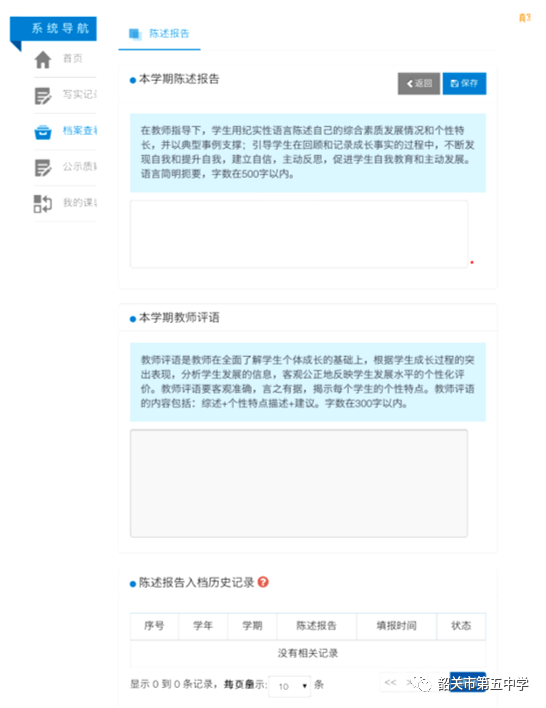Click the 陈述报告 tab icon
The image size is (546, 708).
click(x=135, y=34)
